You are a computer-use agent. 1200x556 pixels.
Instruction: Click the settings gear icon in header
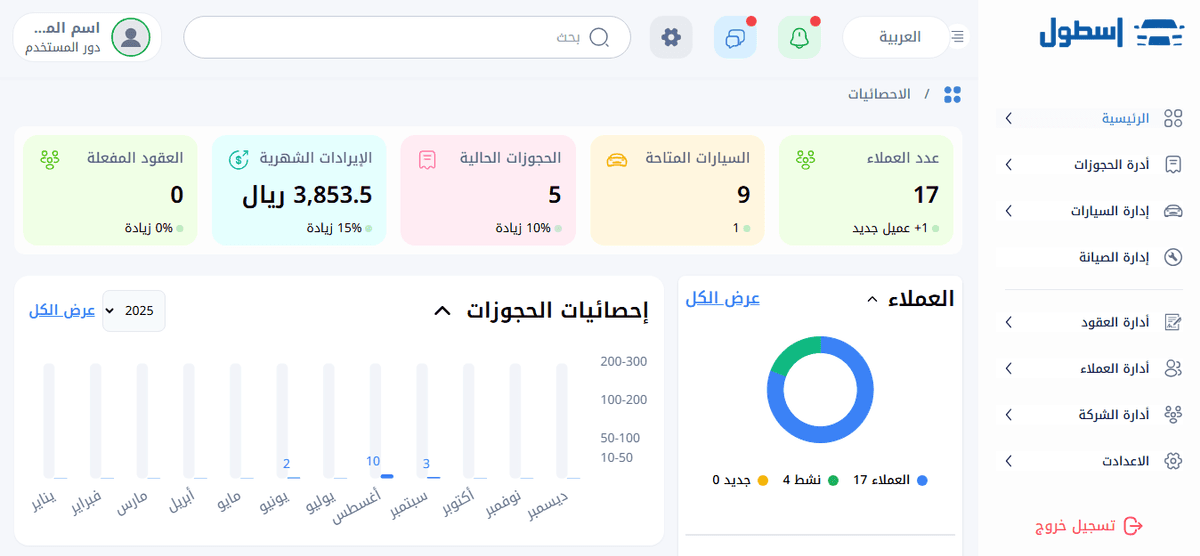click(x=671, y=38)
